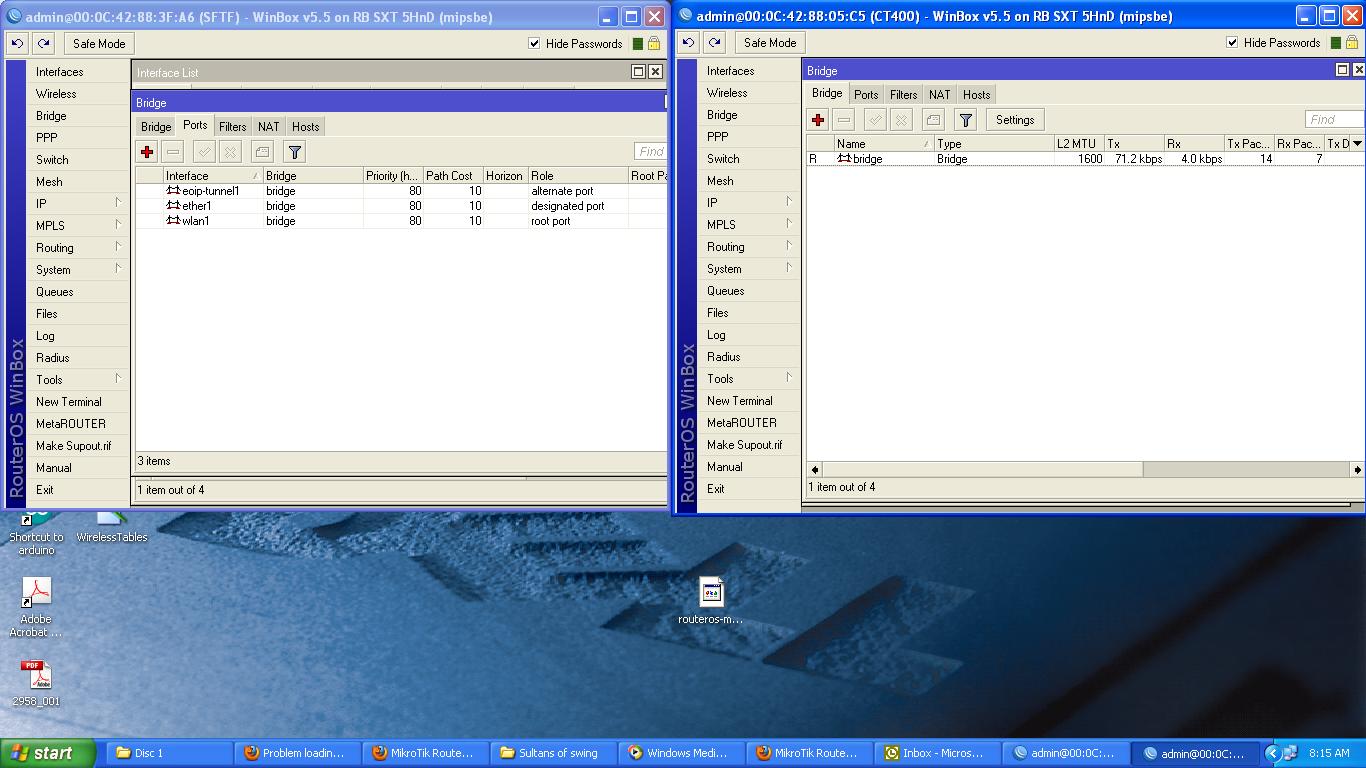Select ether1 row in SFTF ports list
Image resolution: width=1366 pixels, height=768 pixels.
pyautogui.click(x=400, y=206)
